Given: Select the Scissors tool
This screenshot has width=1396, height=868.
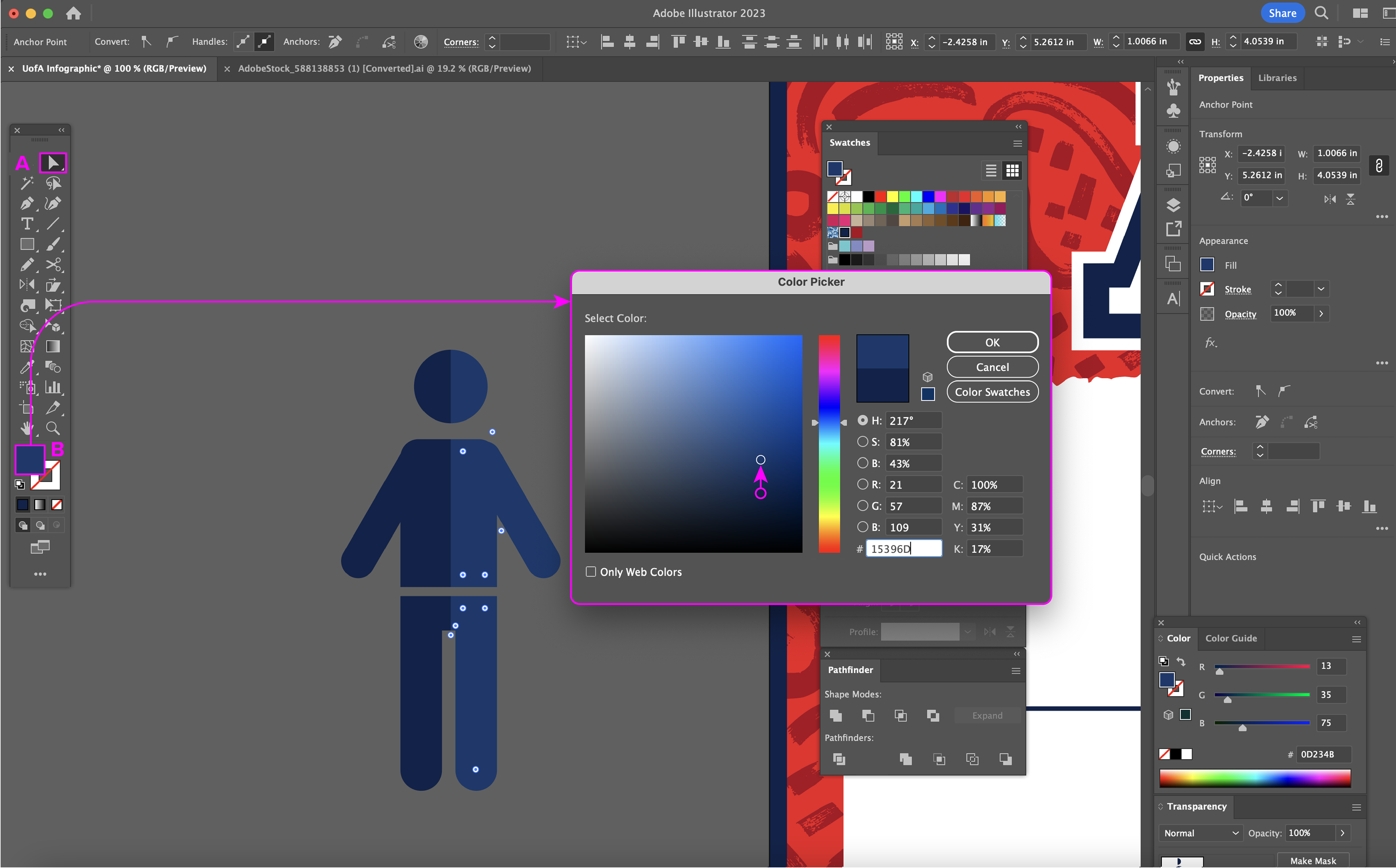Looking at the screenshot, I should click(53, 265).
